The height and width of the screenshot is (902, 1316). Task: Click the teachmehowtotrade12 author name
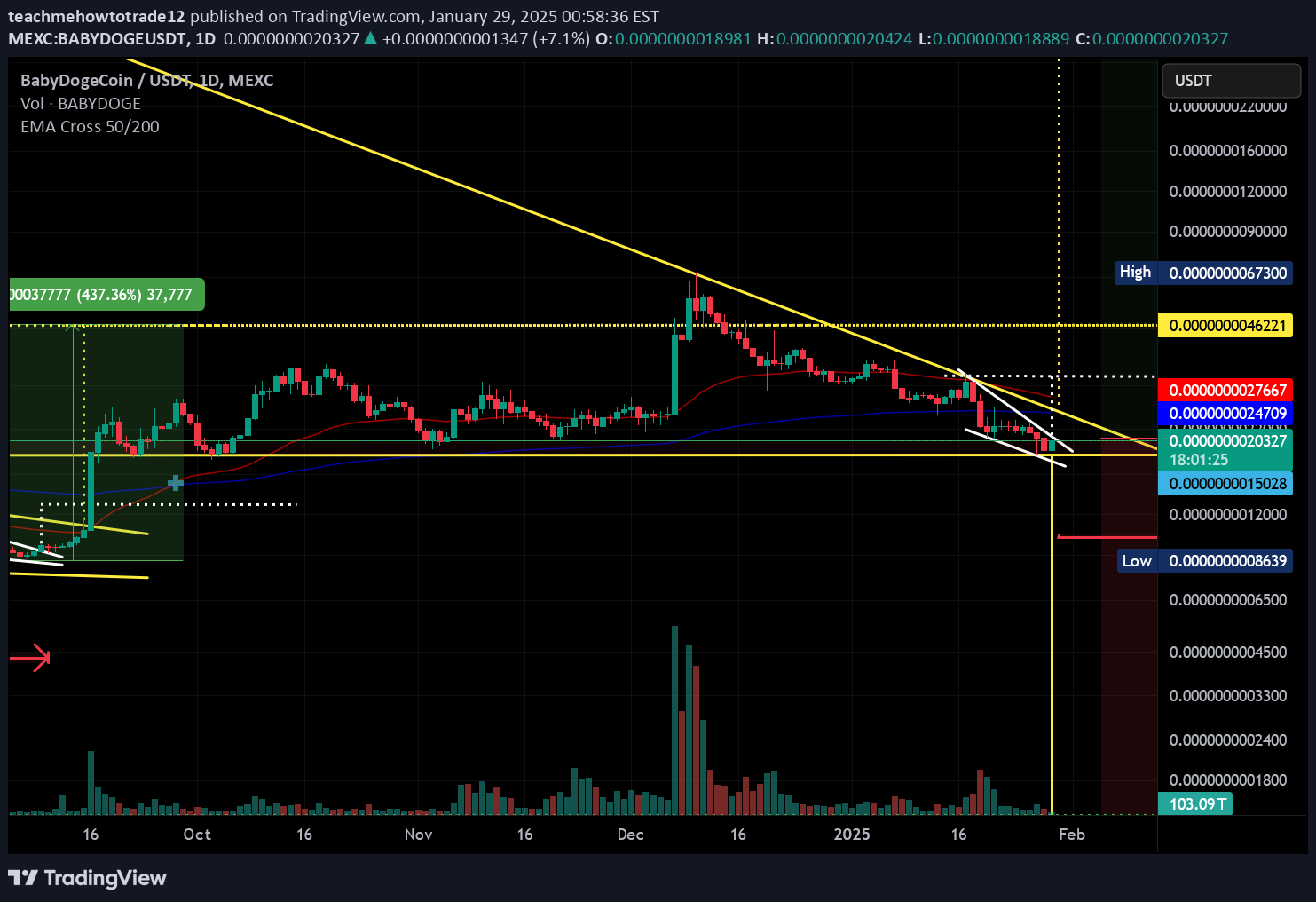click(97, 16)
